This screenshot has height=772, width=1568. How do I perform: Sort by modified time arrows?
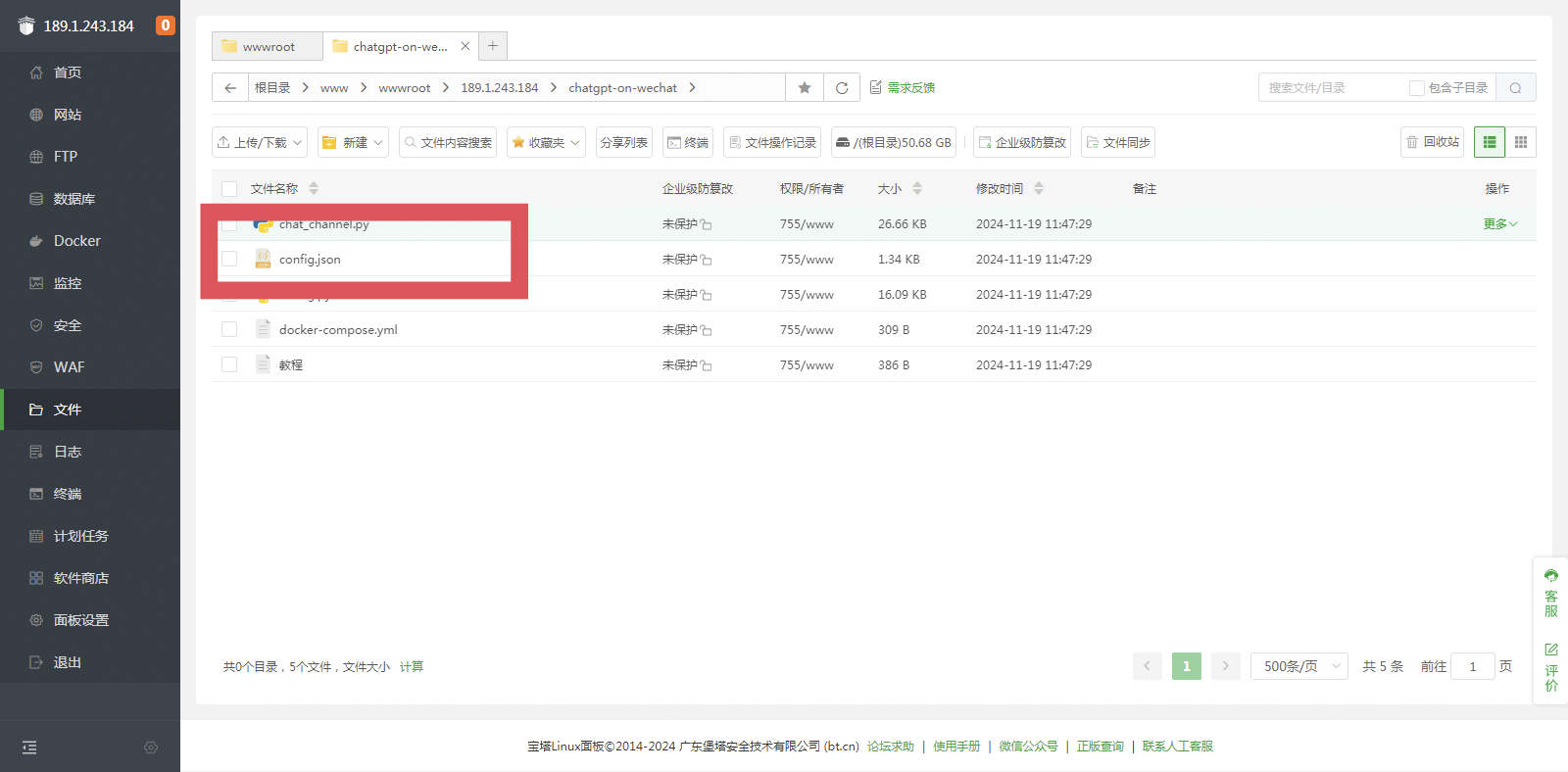coord(1039,188)
